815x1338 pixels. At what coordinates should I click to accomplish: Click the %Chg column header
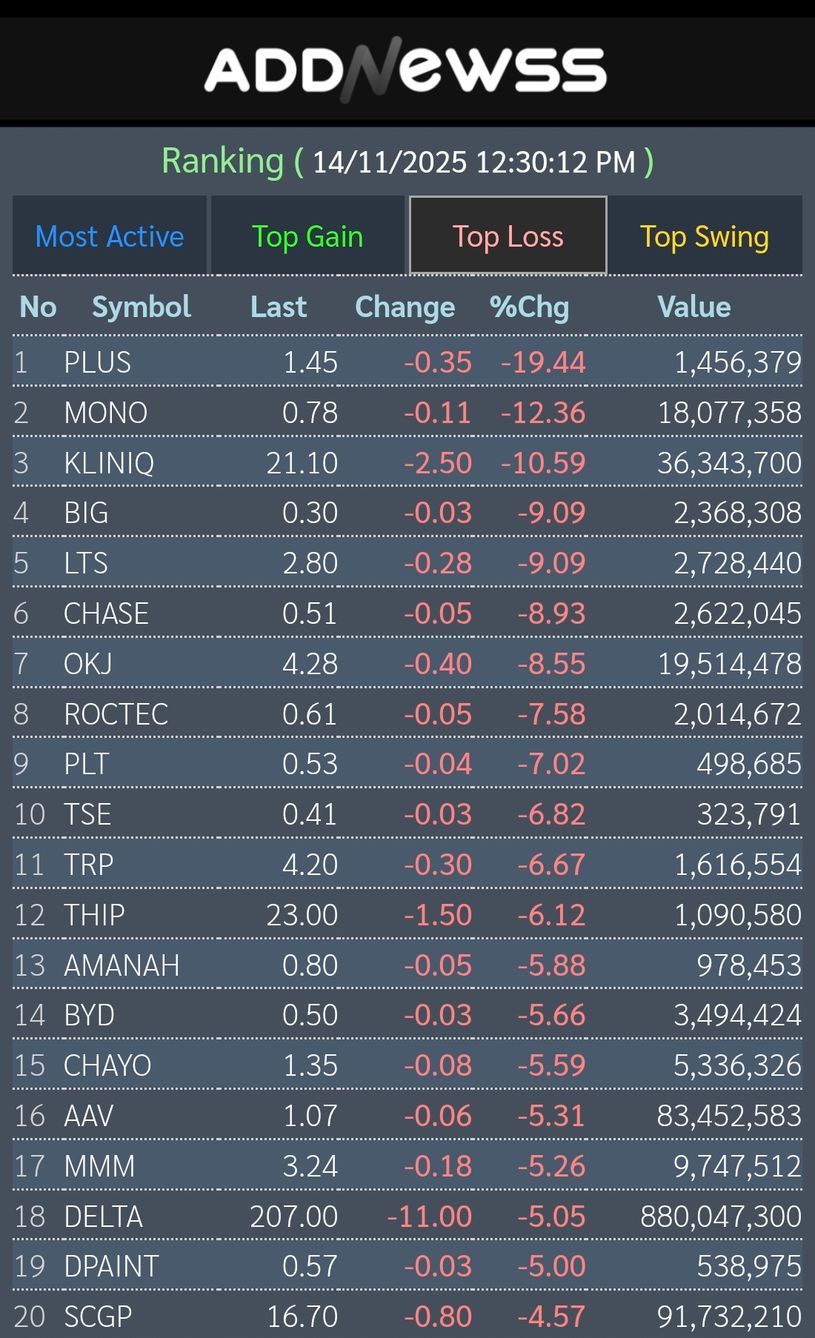click(529, 307)
